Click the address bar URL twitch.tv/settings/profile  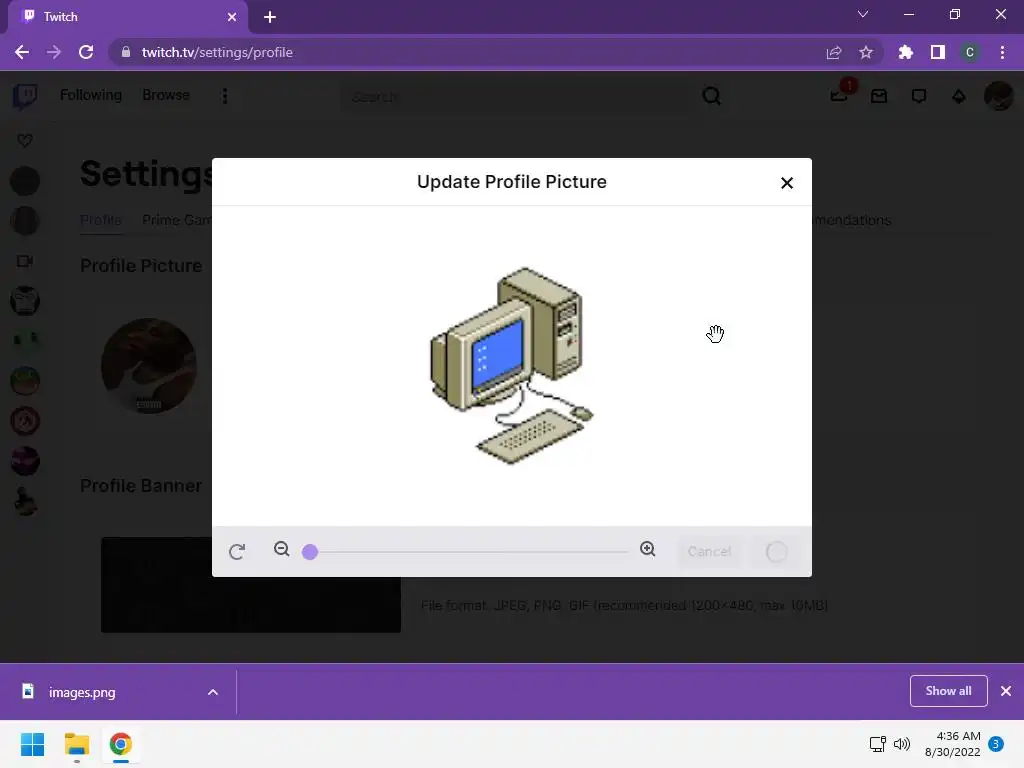[x=217, y=52]
